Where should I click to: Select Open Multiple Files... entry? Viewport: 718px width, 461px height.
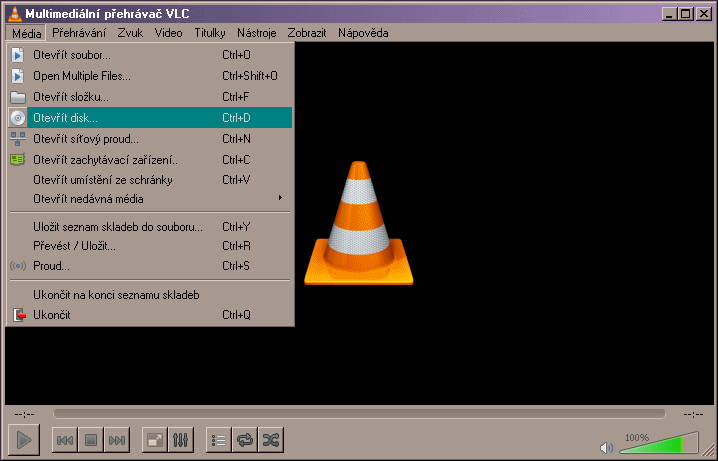click(x=150, y=76)
